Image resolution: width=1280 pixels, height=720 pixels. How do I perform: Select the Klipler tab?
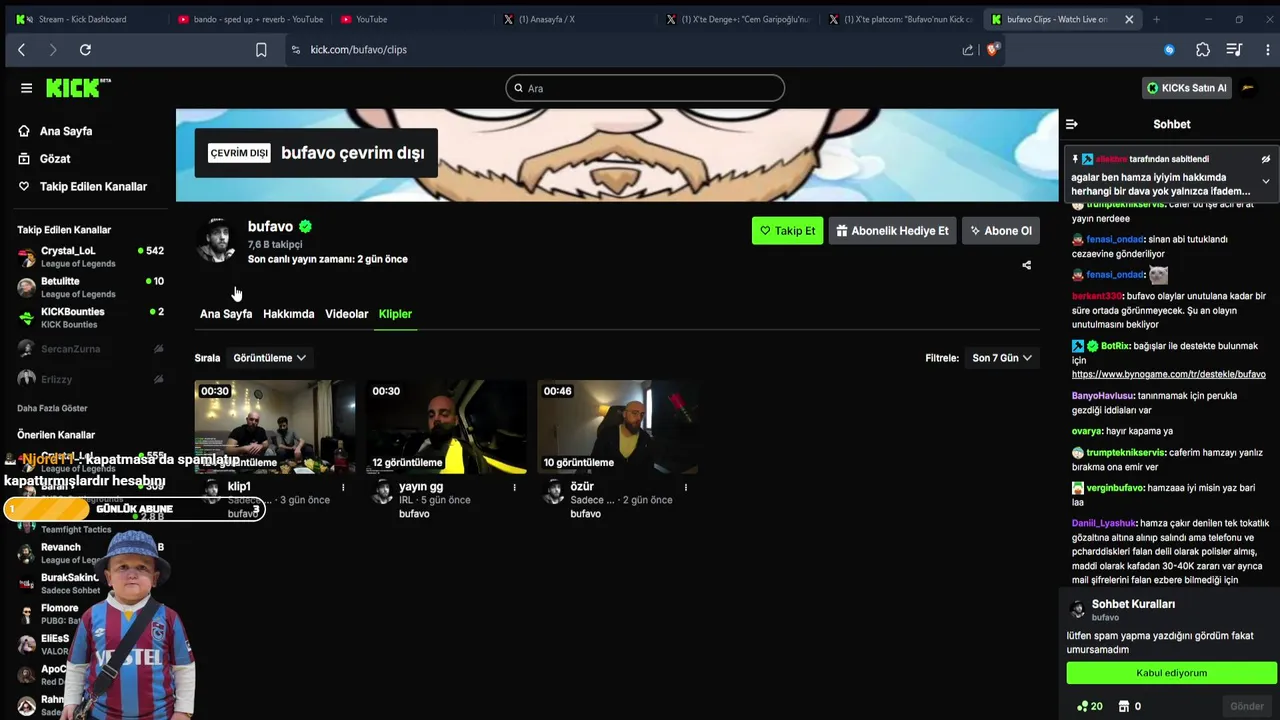395,314
